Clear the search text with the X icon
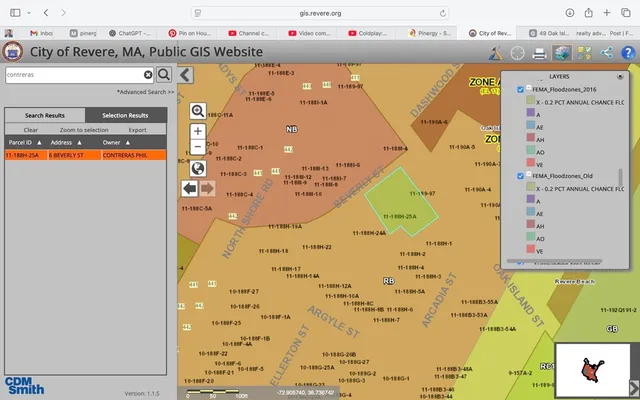Viewport: 640px width, 400px height. click(x=148, y=74)
